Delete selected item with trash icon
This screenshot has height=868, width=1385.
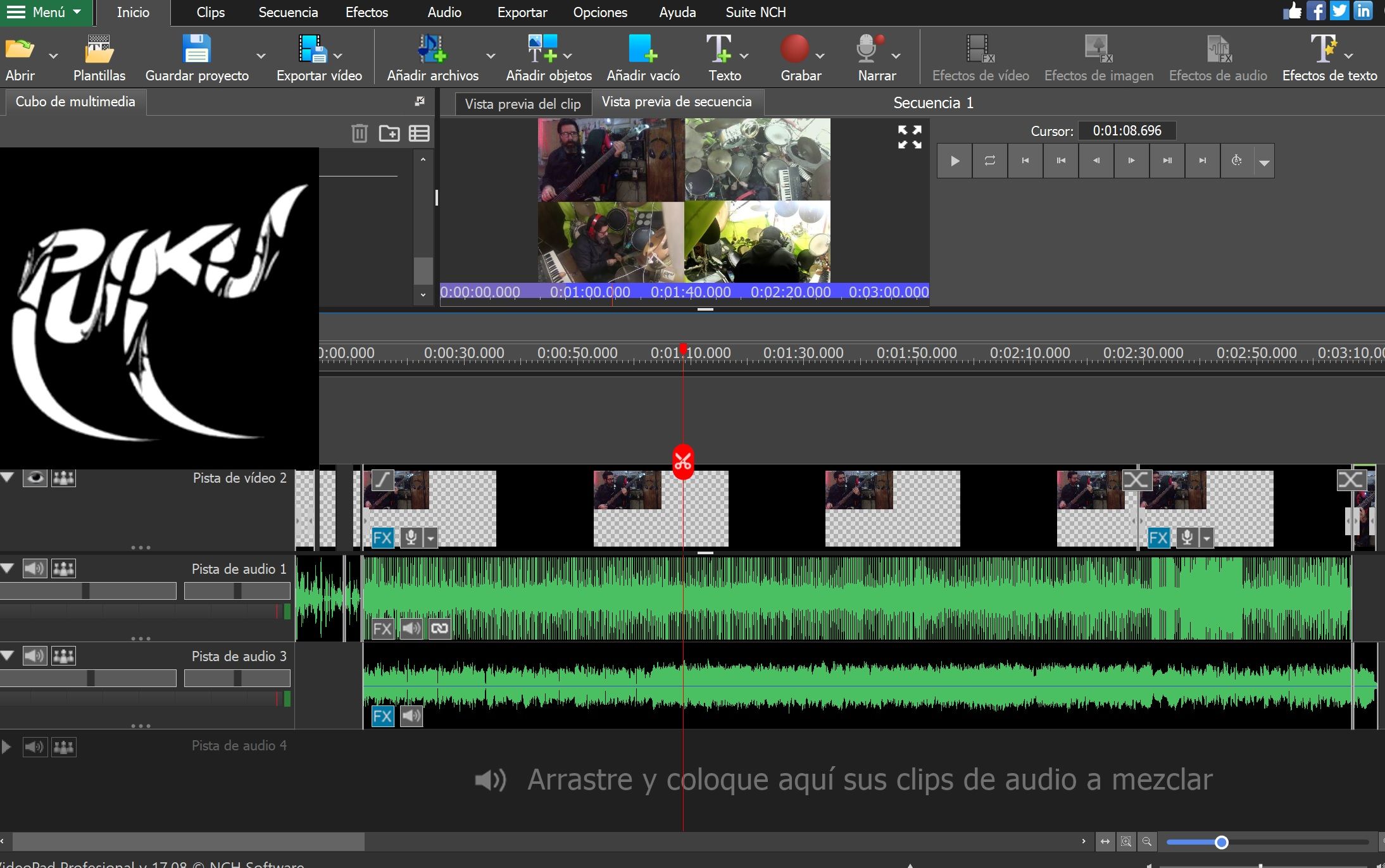tap(359, 133)
